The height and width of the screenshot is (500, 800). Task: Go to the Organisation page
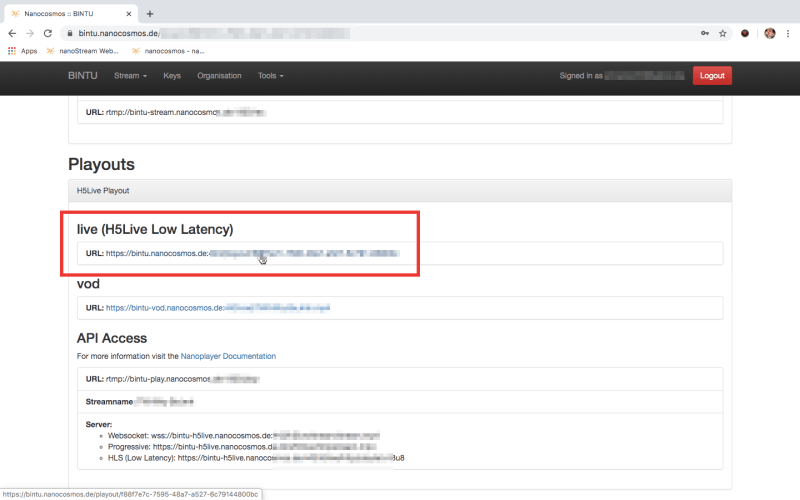pos(219,76)
